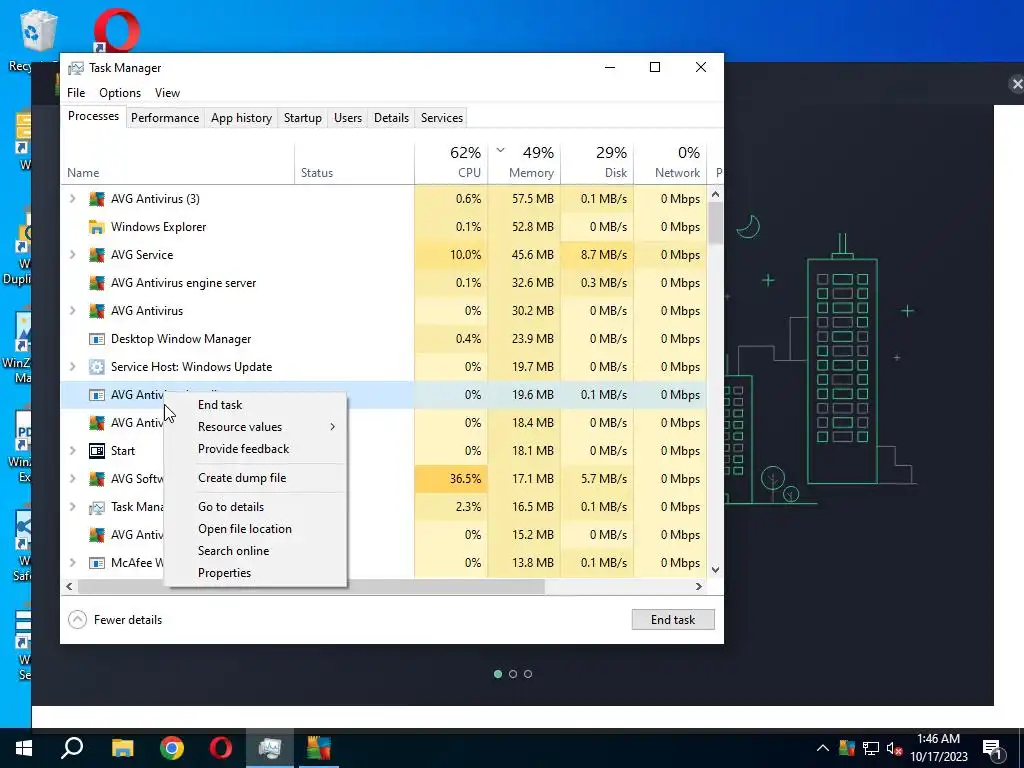Close the AVG window behind Task Manager
The image size is (1024, 768).
pos(1016,84)
